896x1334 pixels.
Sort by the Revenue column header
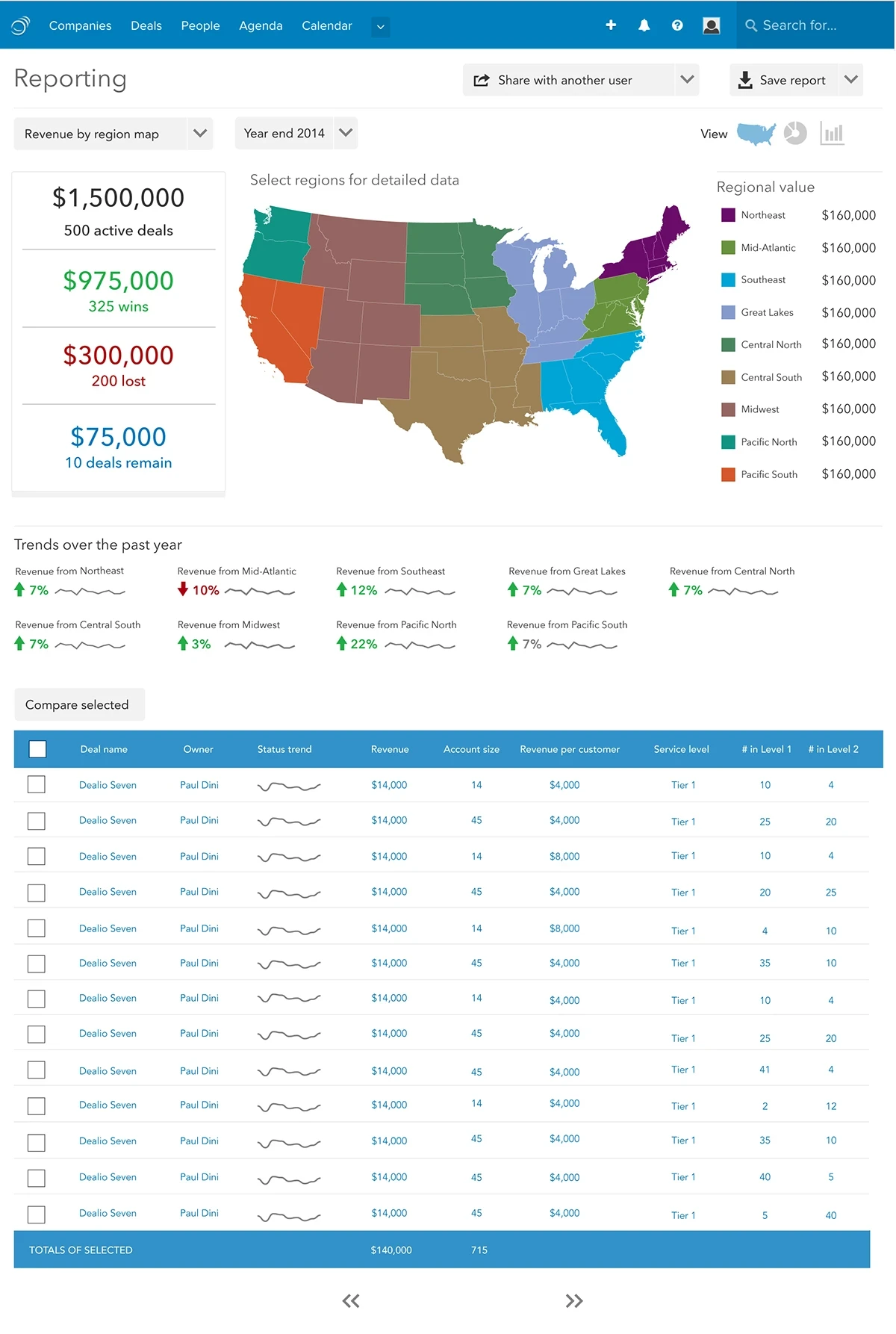click(390, 749)
